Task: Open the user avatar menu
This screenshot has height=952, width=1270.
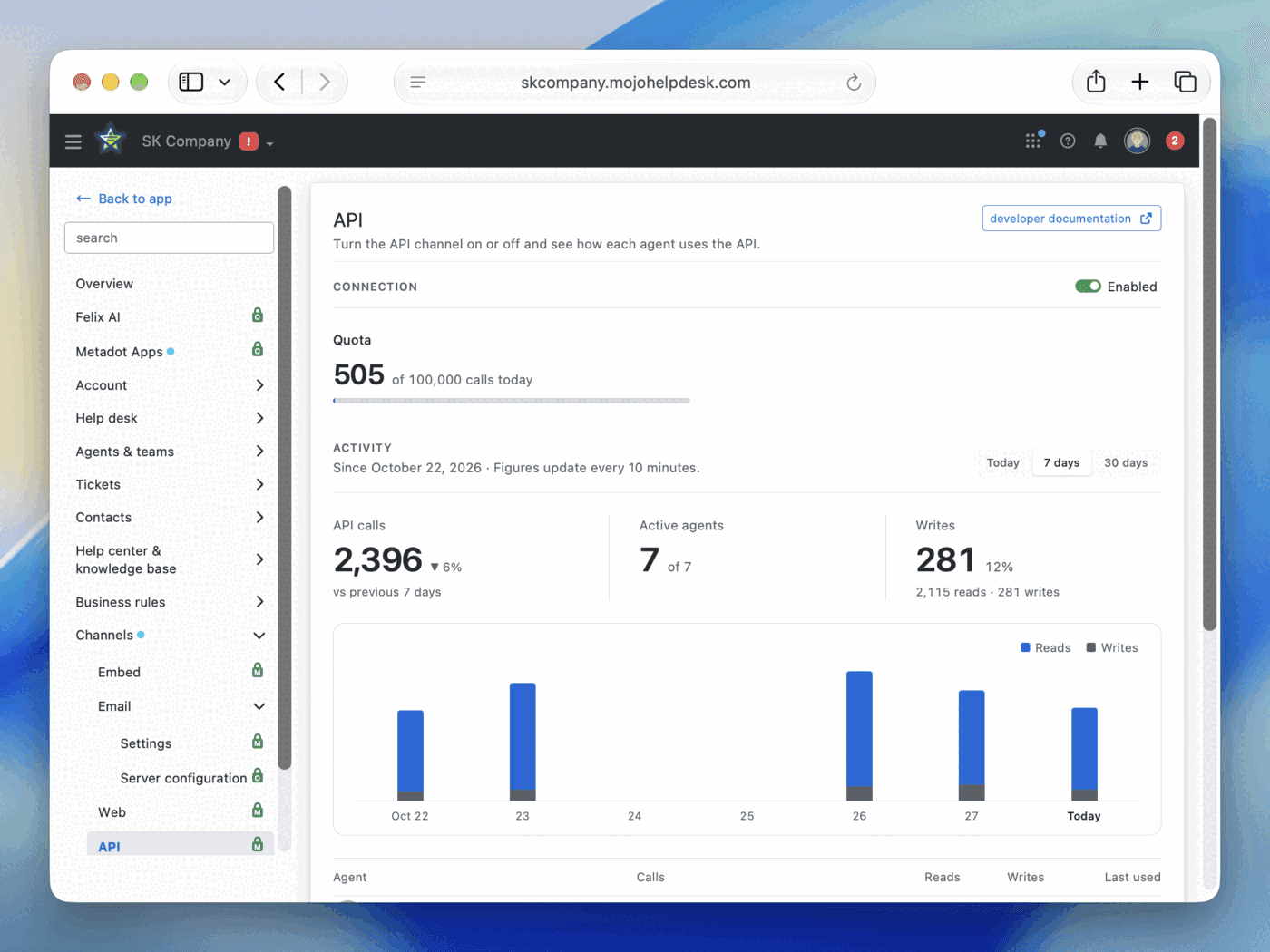Action: 1138,141
